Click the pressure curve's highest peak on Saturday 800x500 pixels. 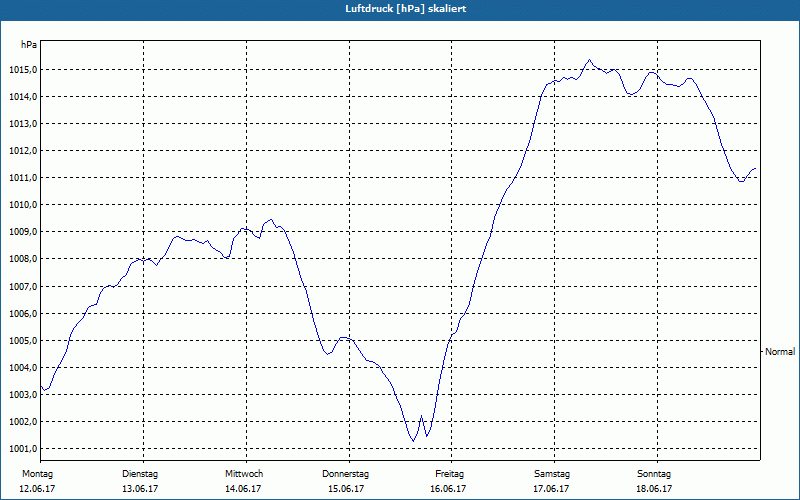click(x=589, y=60)
